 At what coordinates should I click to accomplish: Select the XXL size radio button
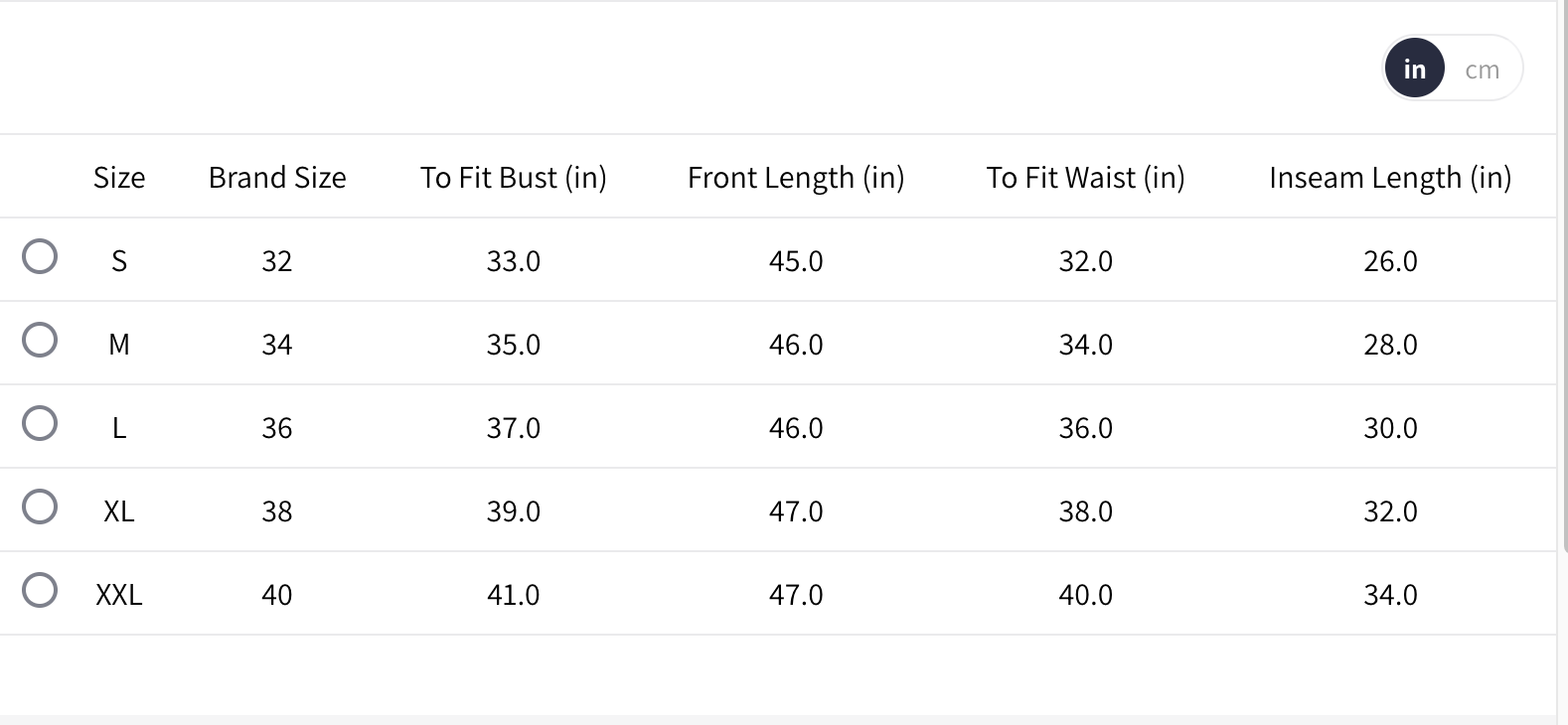pos(40,590)
